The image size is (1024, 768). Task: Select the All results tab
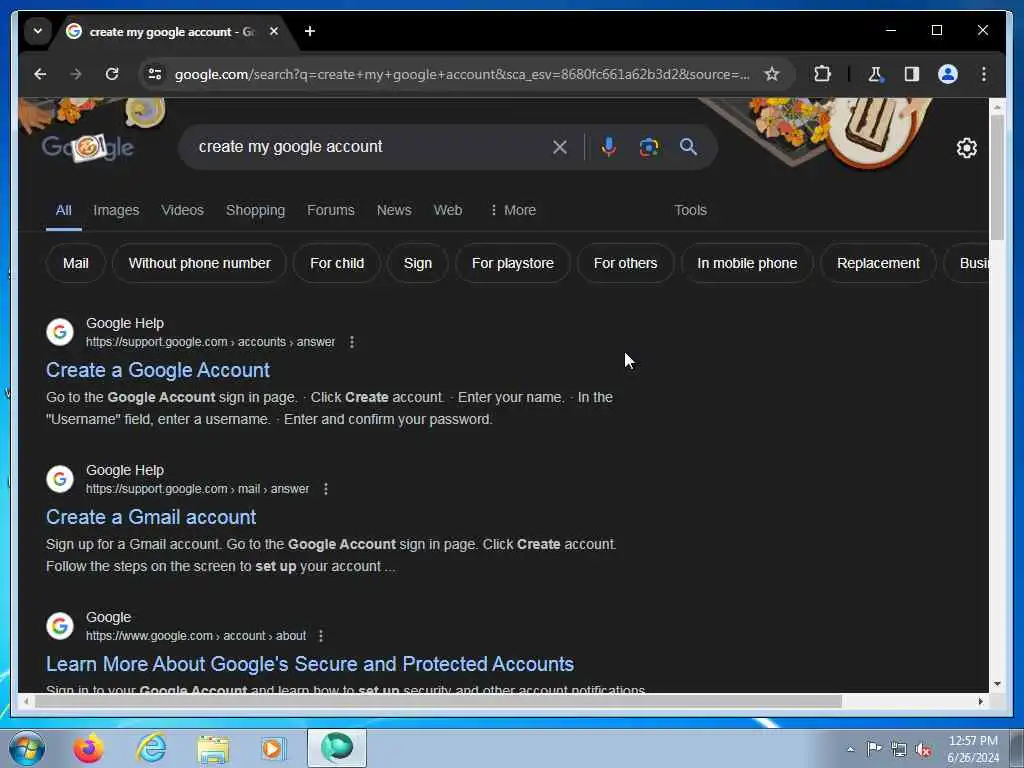pos(63,210)
